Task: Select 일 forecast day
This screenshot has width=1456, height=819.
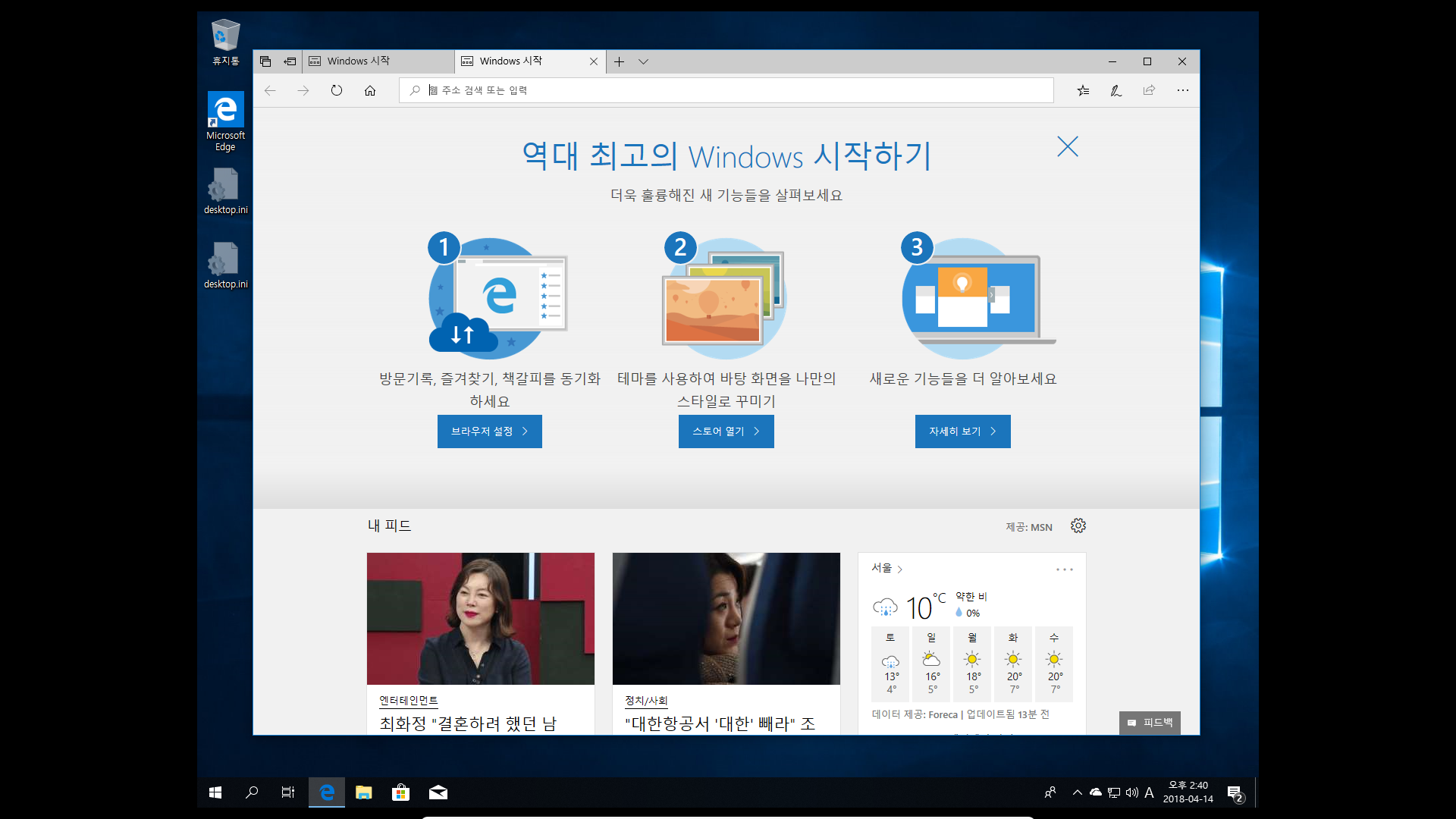Action: [932, 664]
